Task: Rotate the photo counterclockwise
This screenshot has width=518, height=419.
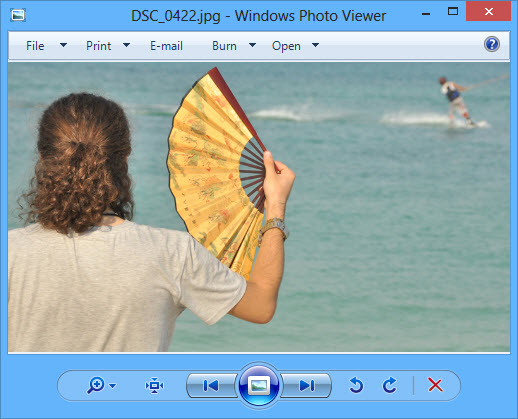Action: (356, 385)
